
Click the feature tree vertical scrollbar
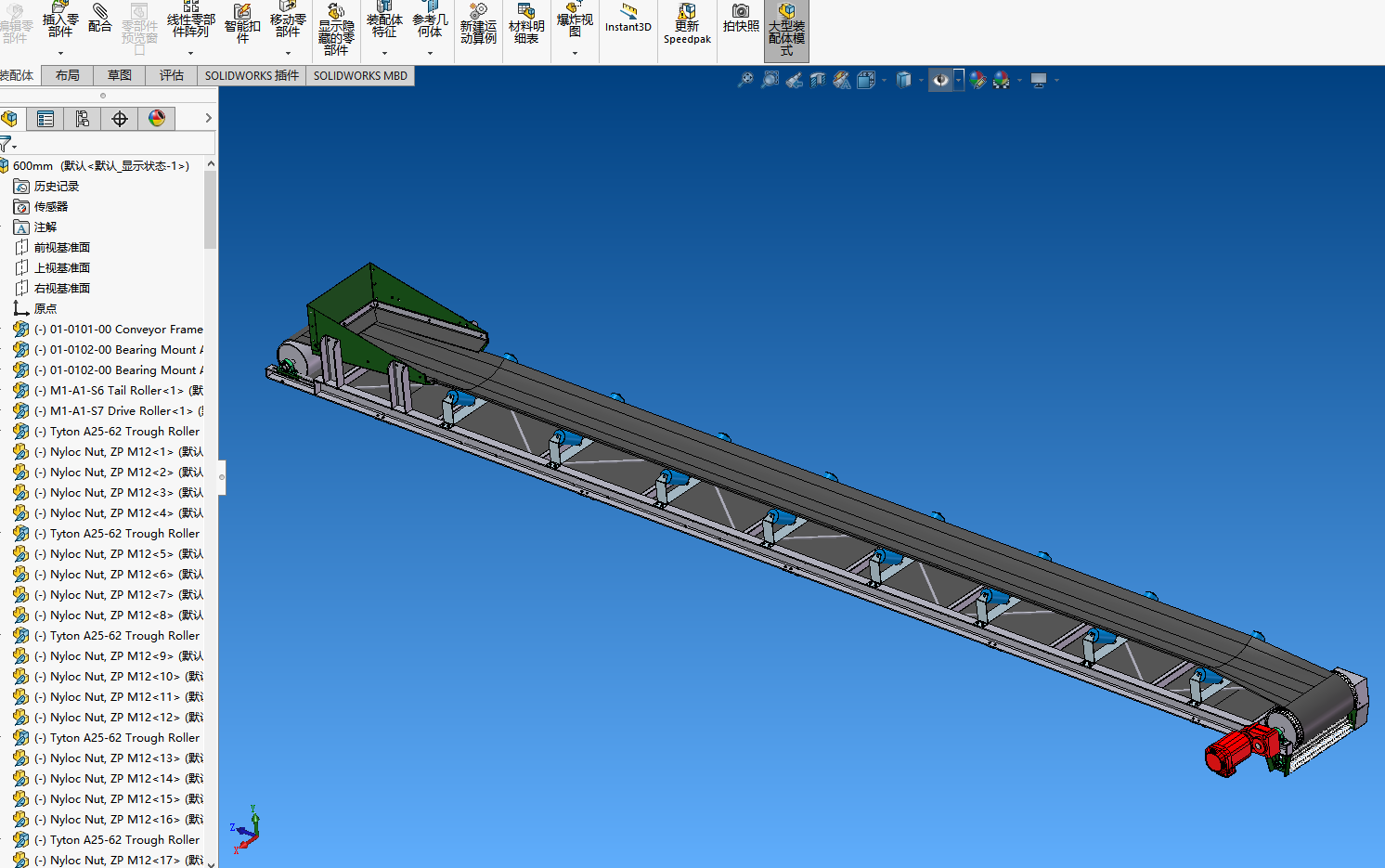pyautogui.click(x=211, y=210)
